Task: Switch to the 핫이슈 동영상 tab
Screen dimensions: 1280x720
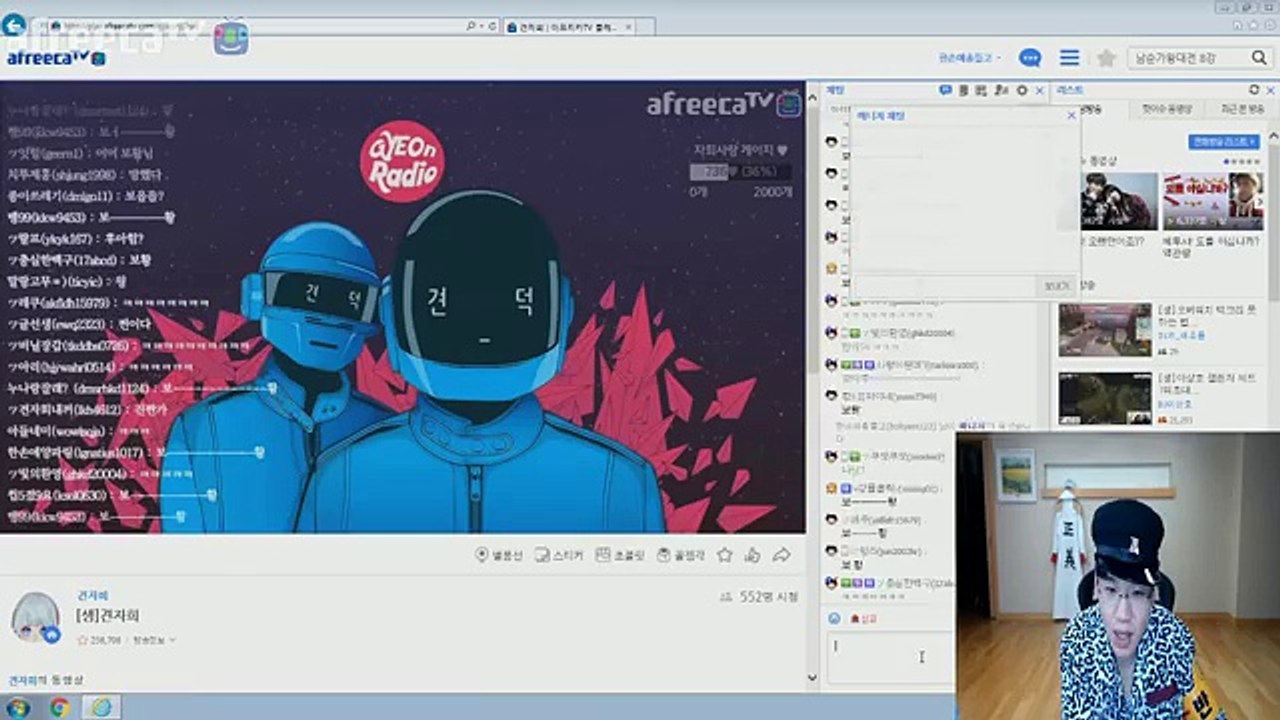Action: 1167,108
